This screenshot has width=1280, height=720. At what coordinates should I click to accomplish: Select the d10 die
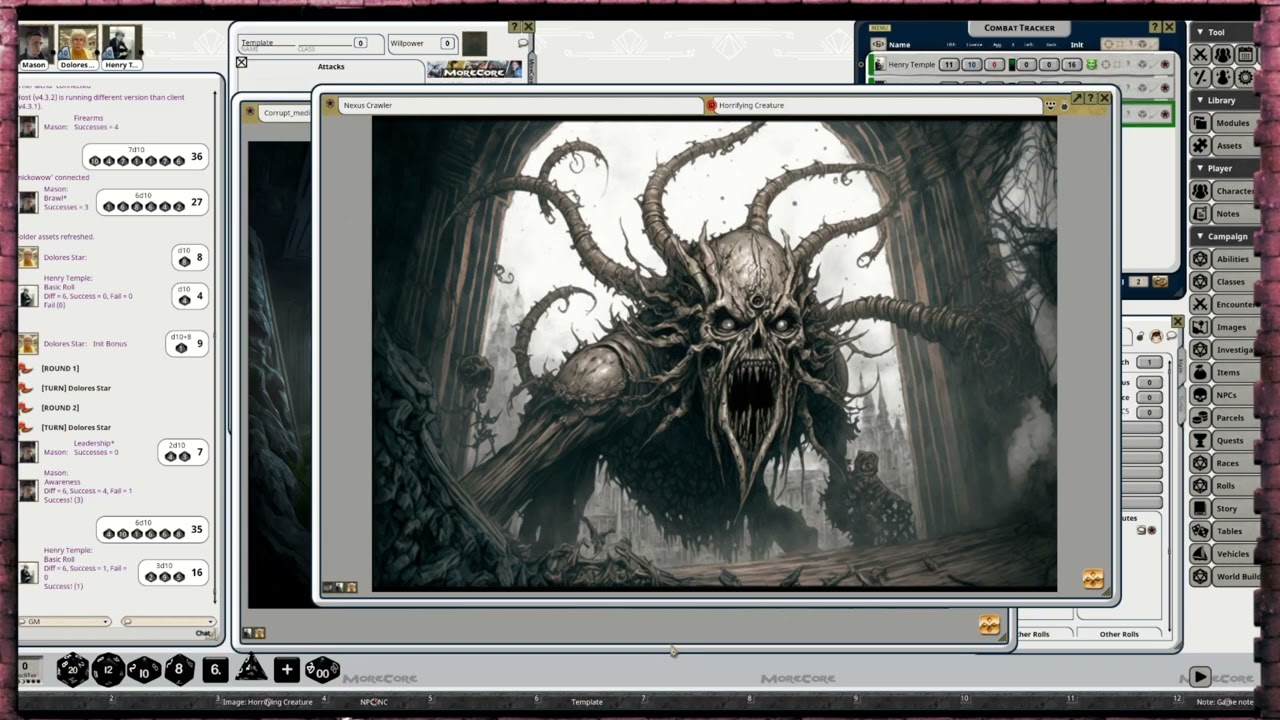(x=144, y=669)
